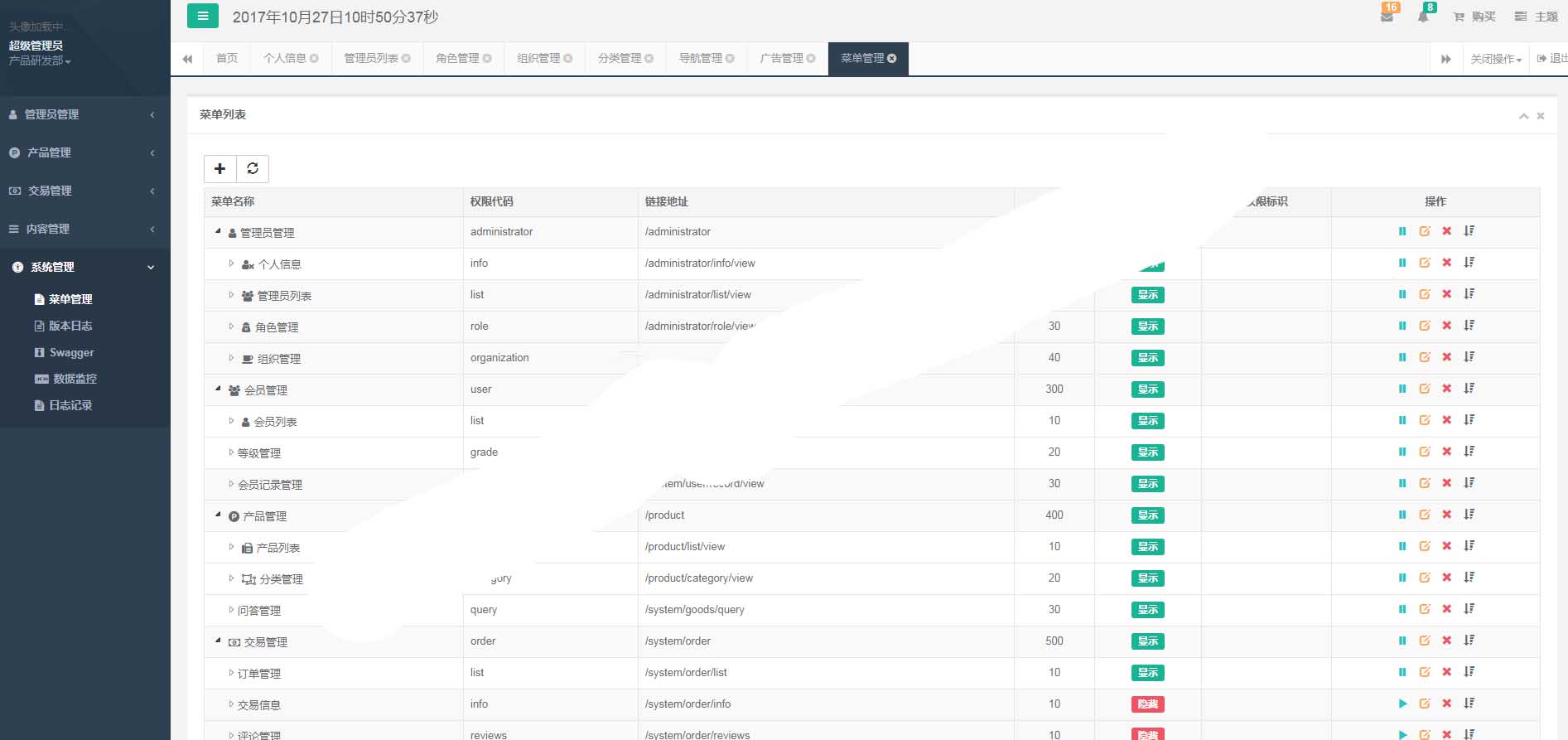Pause the 管理员列表 menu row
Image resolution: width=1568 pixels, height=740 pixels.
(x=1402, y=294)
